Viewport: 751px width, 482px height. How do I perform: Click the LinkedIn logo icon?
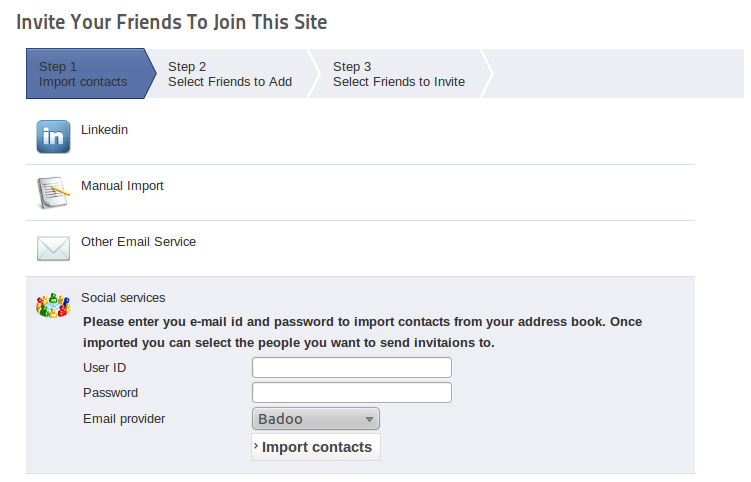click(53, 137)
